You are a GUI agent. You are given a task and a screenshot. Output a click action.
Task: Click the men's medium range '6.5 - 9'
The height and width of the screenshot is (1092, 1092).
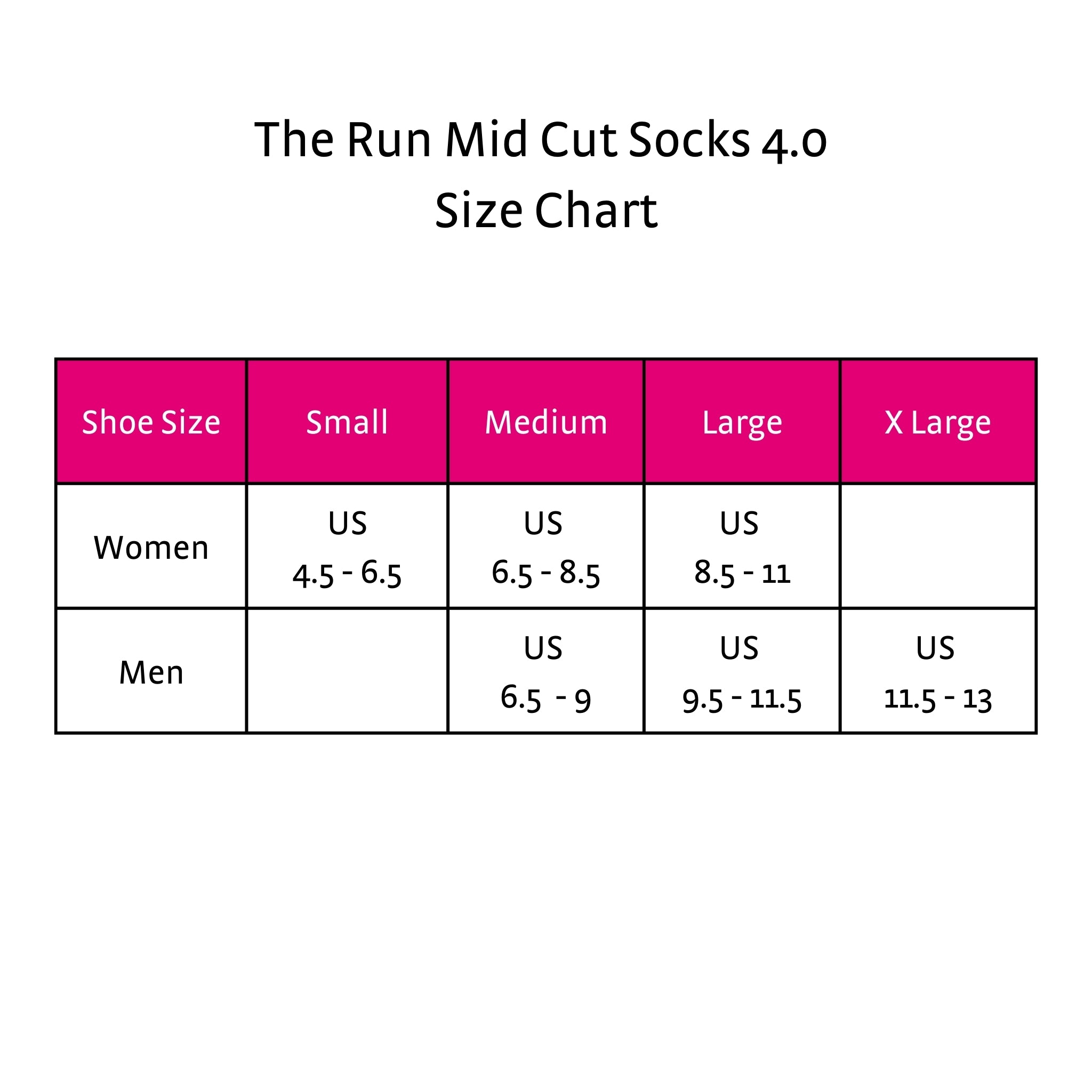(x=545, y=698)
